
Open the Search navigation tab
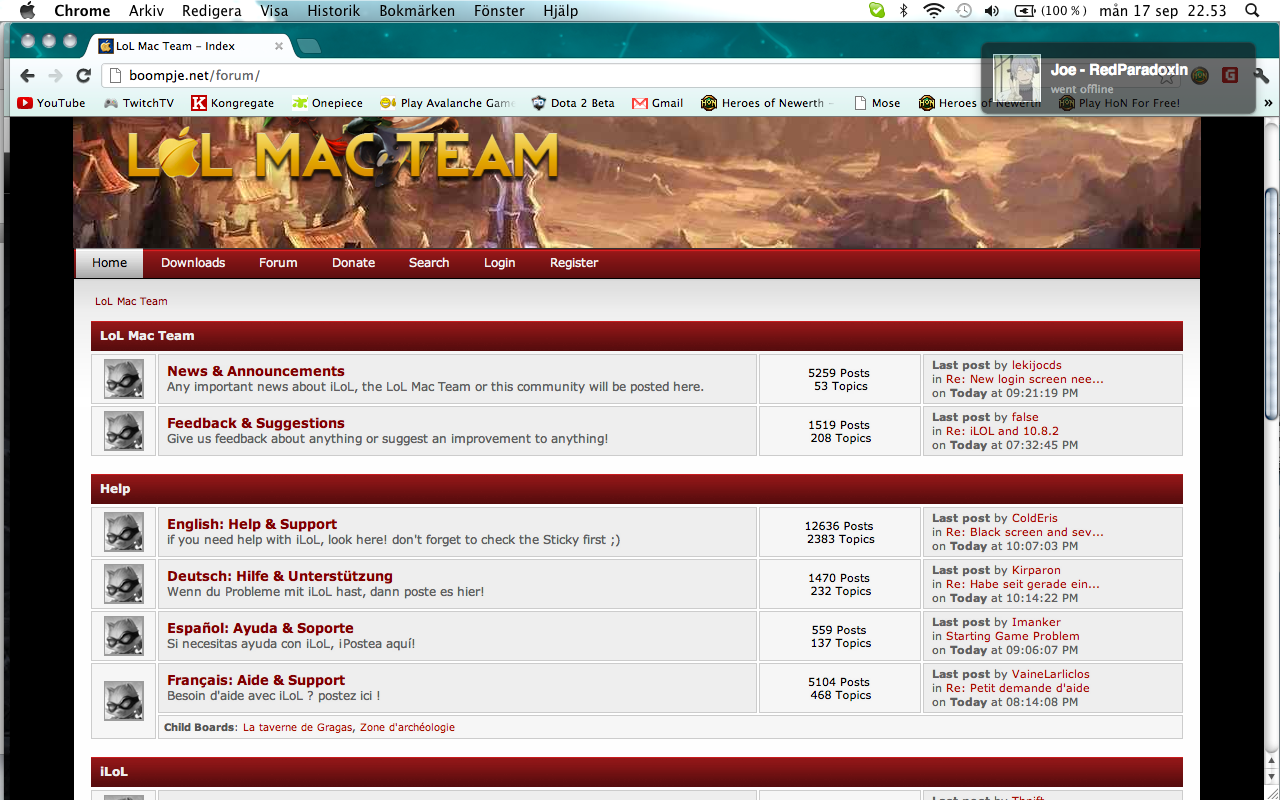(x=429, y=263)
